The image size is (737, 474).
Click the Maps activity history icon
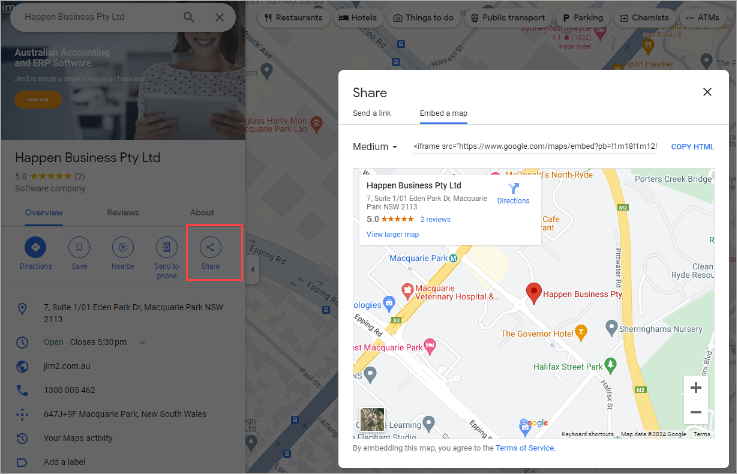click(22, 438)
